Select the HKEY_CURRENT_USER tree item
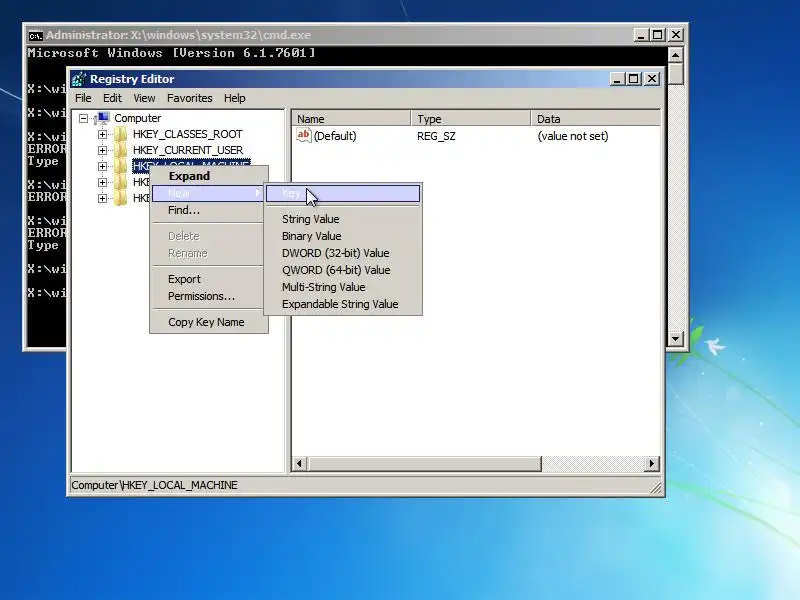The height and width of the screenshot is (600, 800). click(x=188, y=150)
